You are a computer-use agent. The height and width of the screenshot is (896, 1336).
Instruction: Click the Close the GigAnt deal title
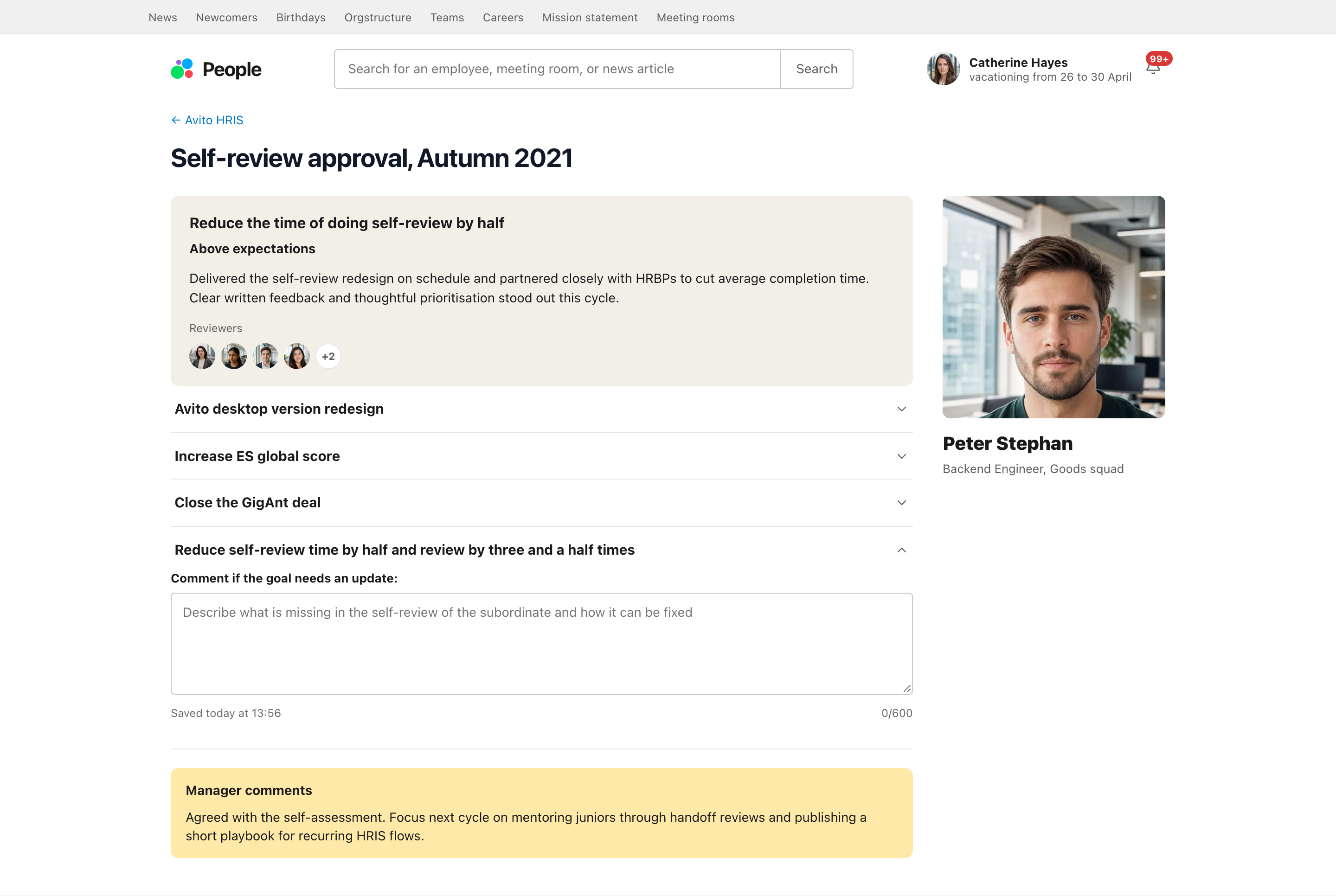(x=247, y=503)
